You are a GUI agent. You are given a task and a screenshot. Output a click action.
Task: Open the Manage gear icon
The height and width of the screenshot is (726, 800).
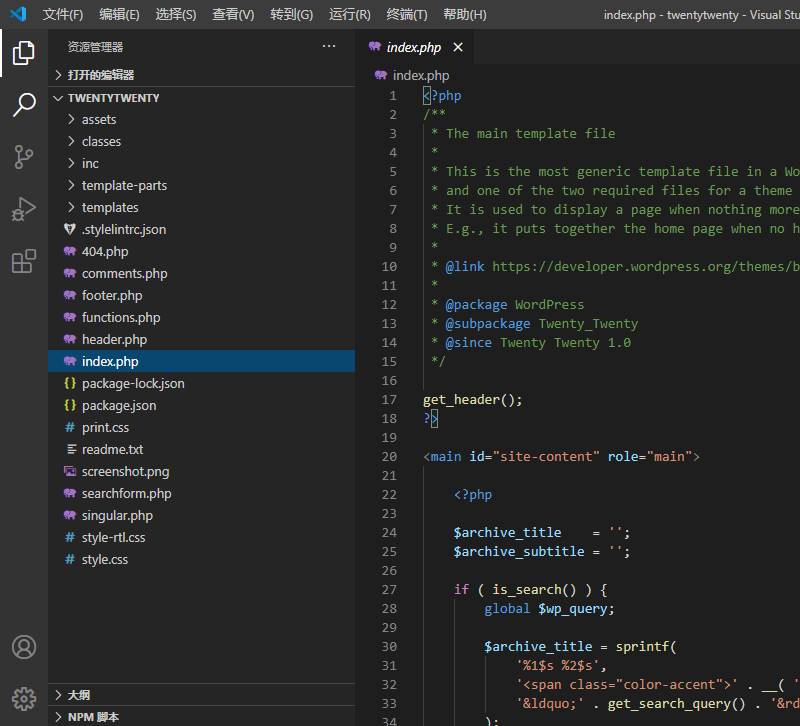coord(23,698)
